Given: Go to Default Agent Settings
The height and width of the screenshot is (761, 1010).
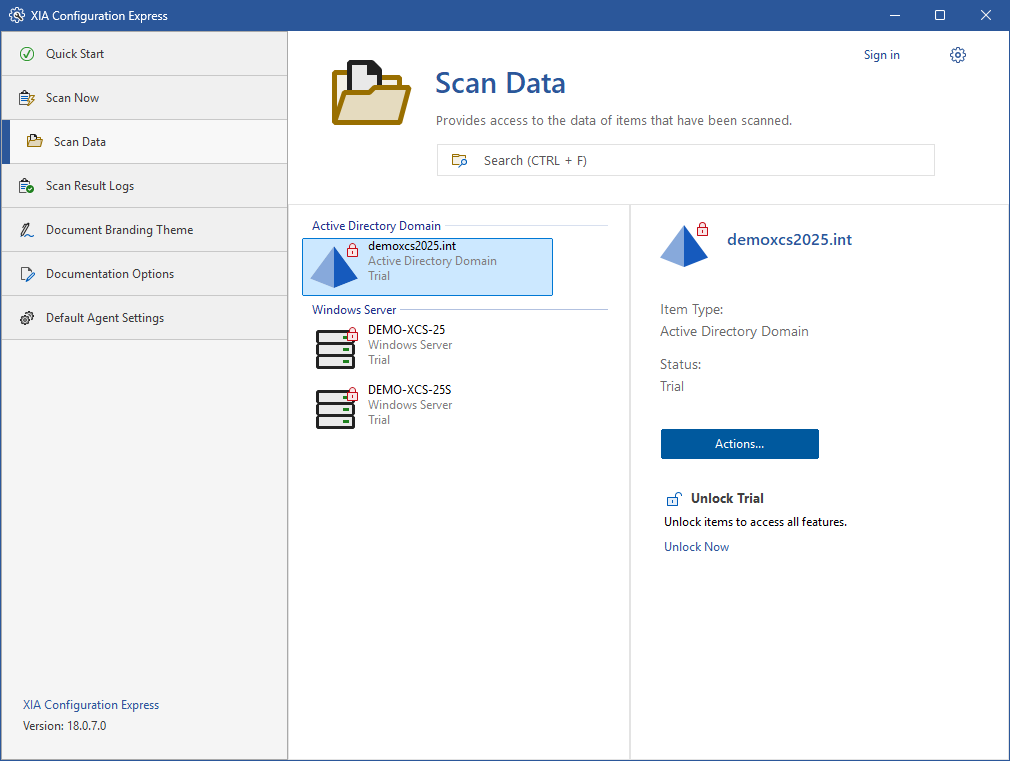Looking at the screenshot, I should coord(105,318).
